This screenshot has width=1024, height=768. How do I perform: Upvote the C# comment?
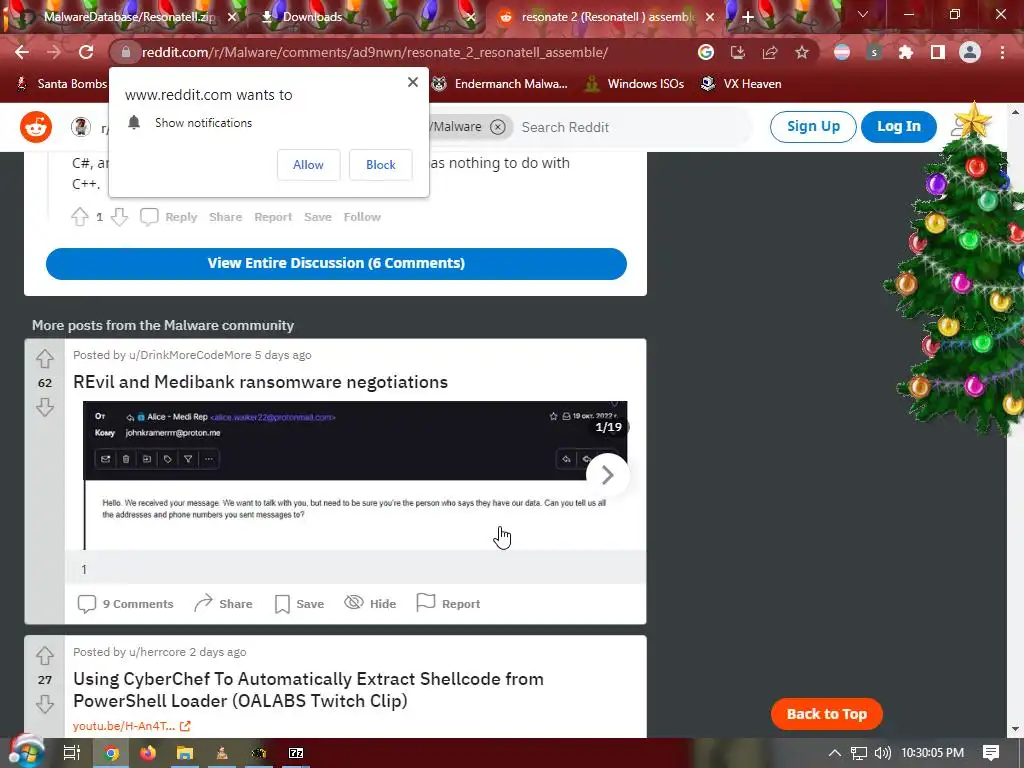coord(80,217)
